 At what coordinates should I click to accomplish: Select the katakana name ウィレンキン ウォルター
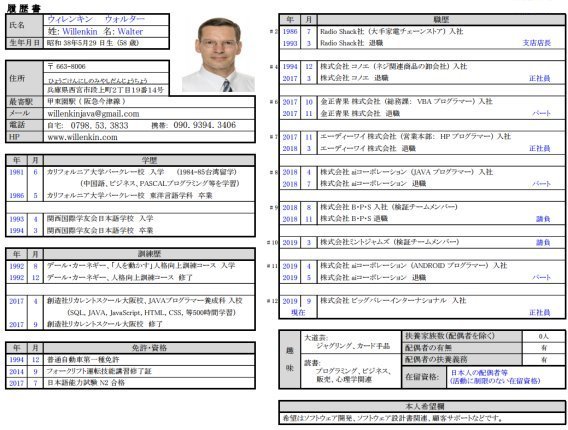[x=96, y=19]
